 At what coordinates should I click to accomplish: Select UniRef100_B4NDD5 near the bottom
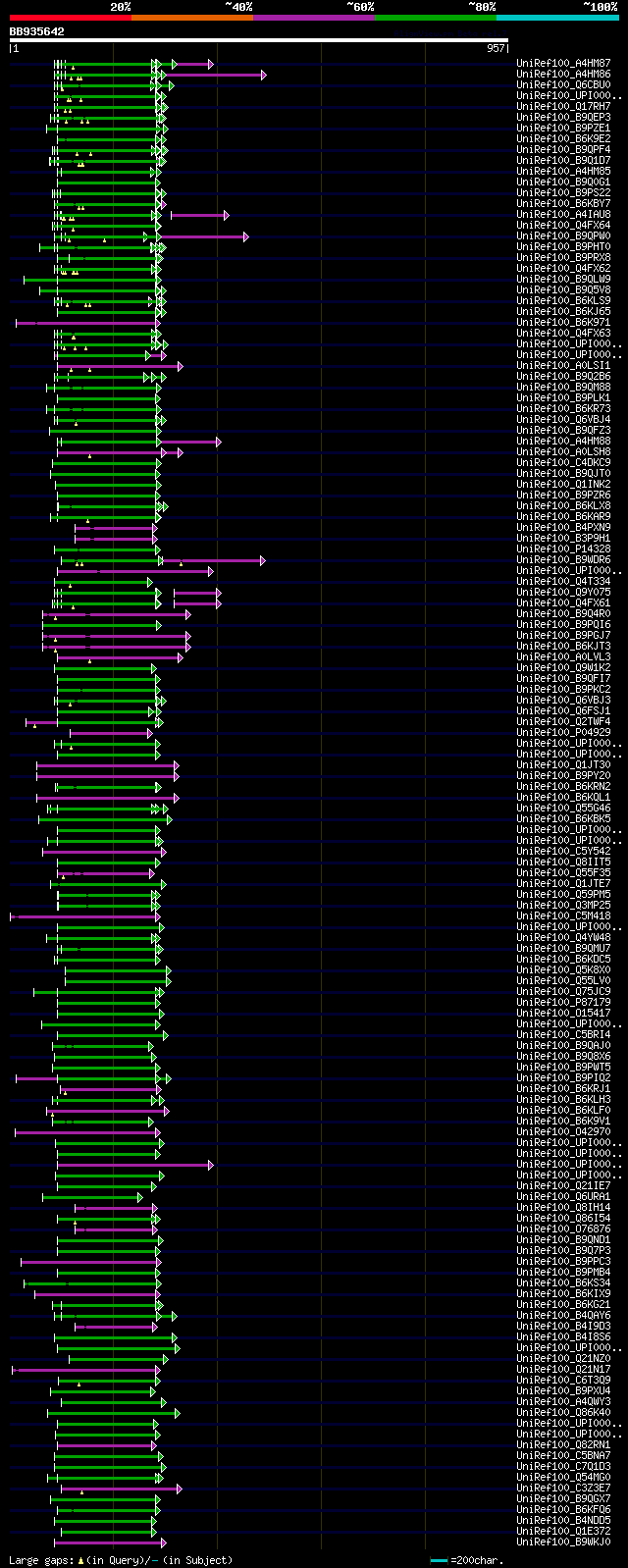point(563,1521)
